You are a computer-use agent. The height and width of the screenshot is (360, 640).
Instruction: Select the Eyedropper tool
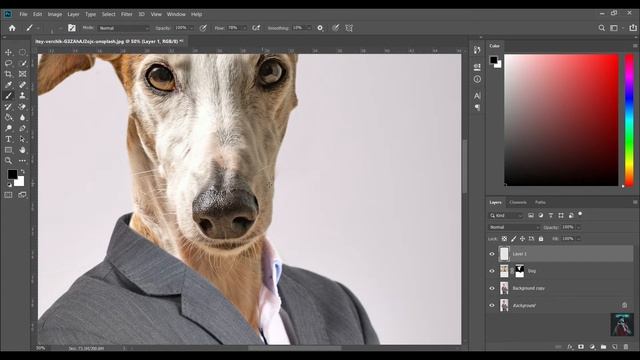pos(8,85)
